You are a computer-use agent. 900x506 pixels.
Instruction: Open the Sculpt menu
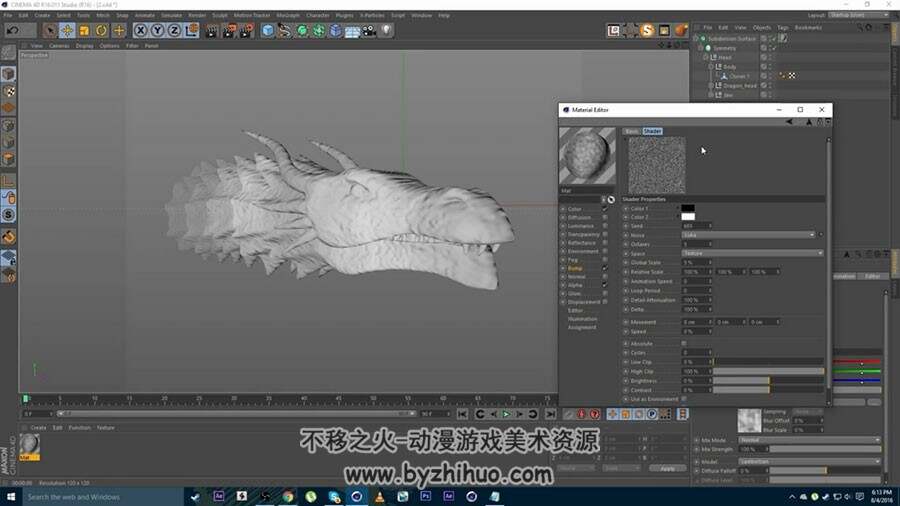point(219,15)
